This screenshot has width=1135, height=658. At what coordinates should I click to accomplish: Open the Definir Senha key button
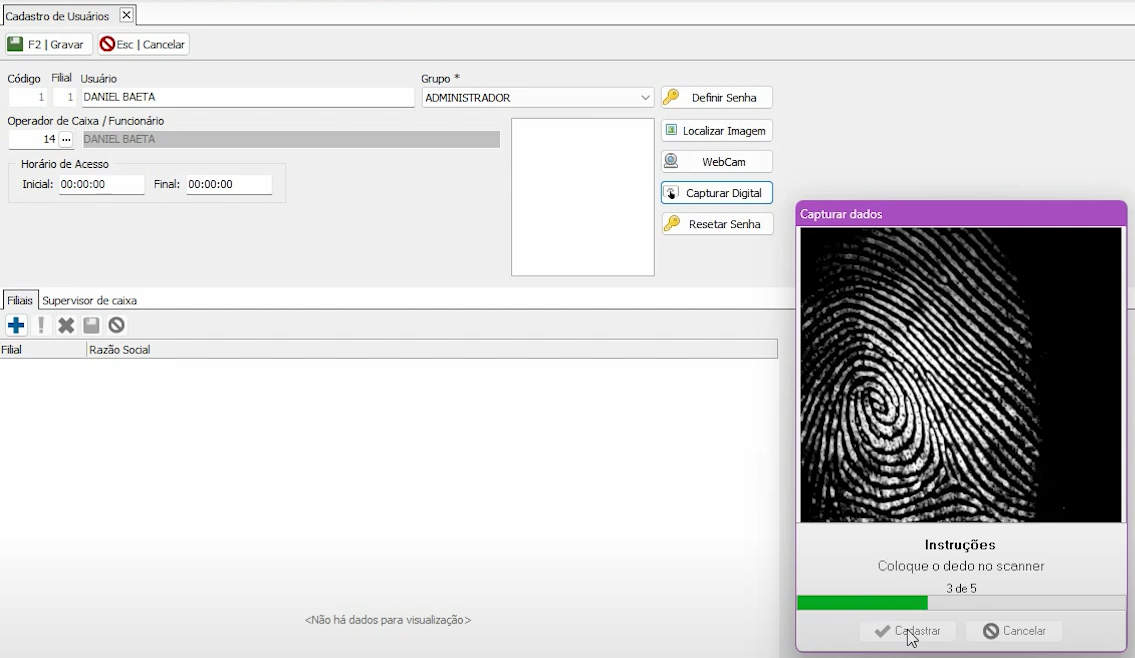pyautogui.click(x=716, y=98)
